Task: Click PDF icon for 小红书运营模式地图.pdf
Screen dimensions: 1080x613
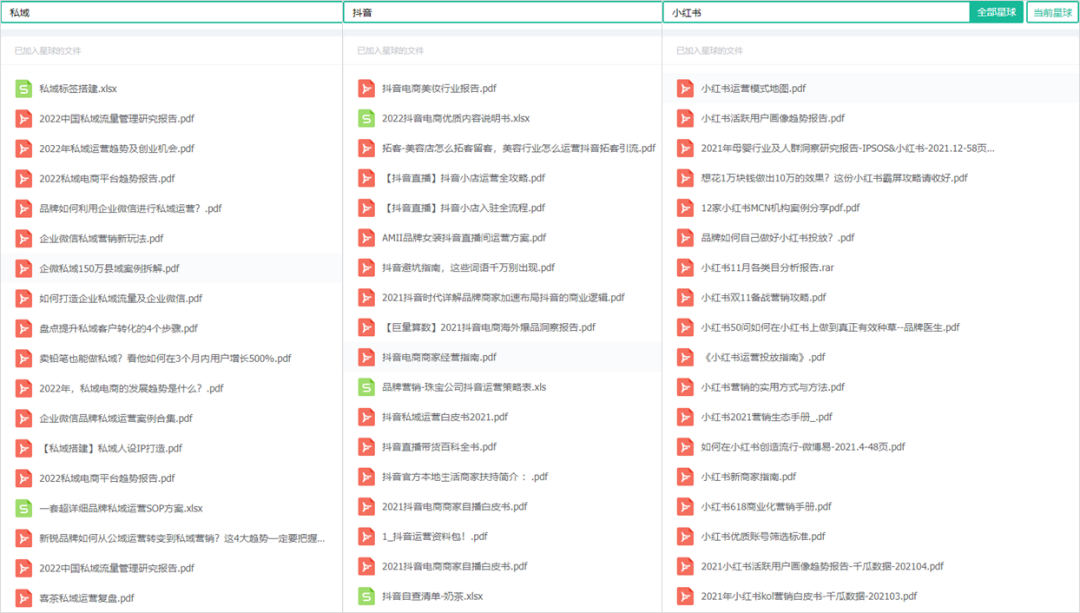Action: pyautogui.click(x=685, y=88)
